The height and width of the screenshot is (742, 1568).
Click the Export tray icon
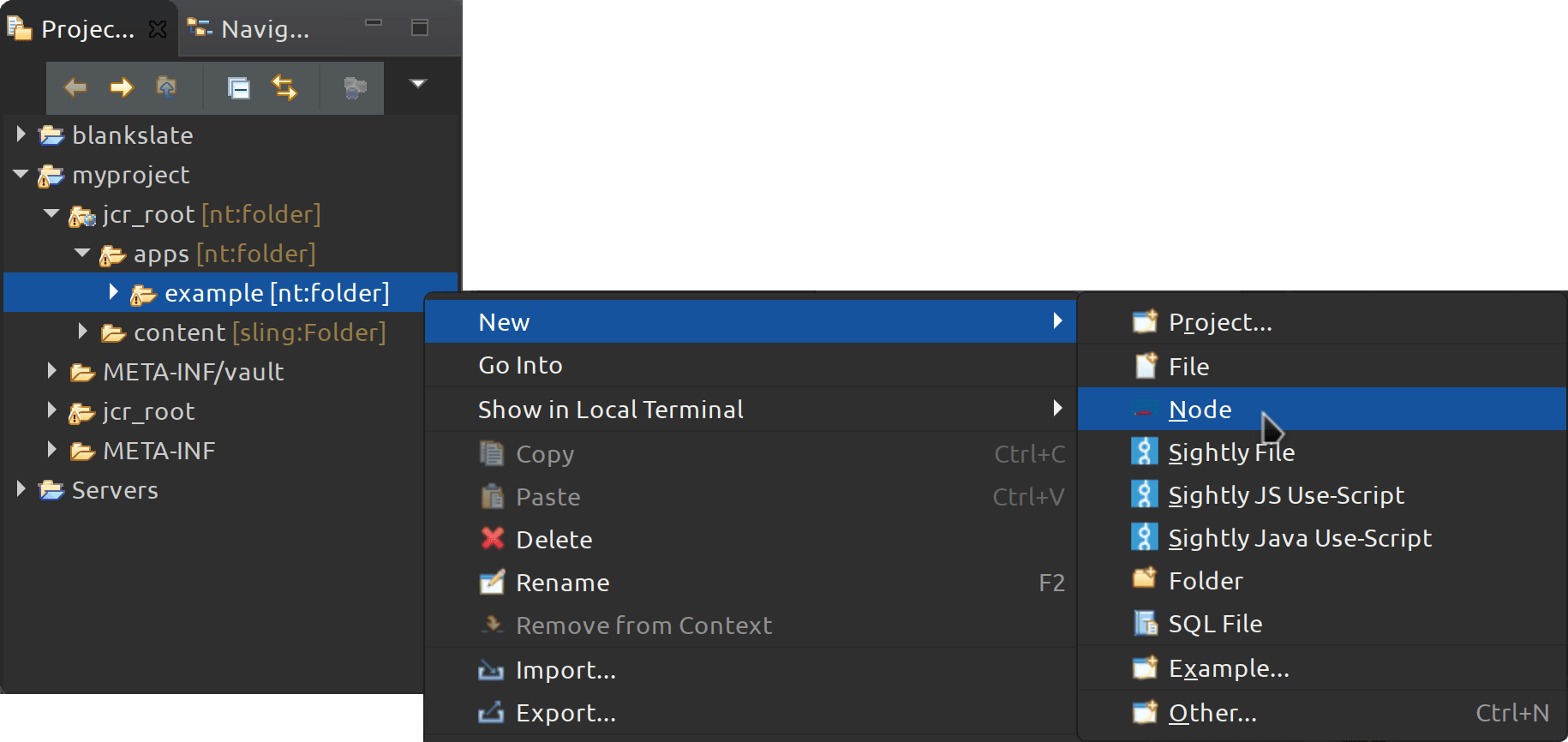[x=491, y=712]
